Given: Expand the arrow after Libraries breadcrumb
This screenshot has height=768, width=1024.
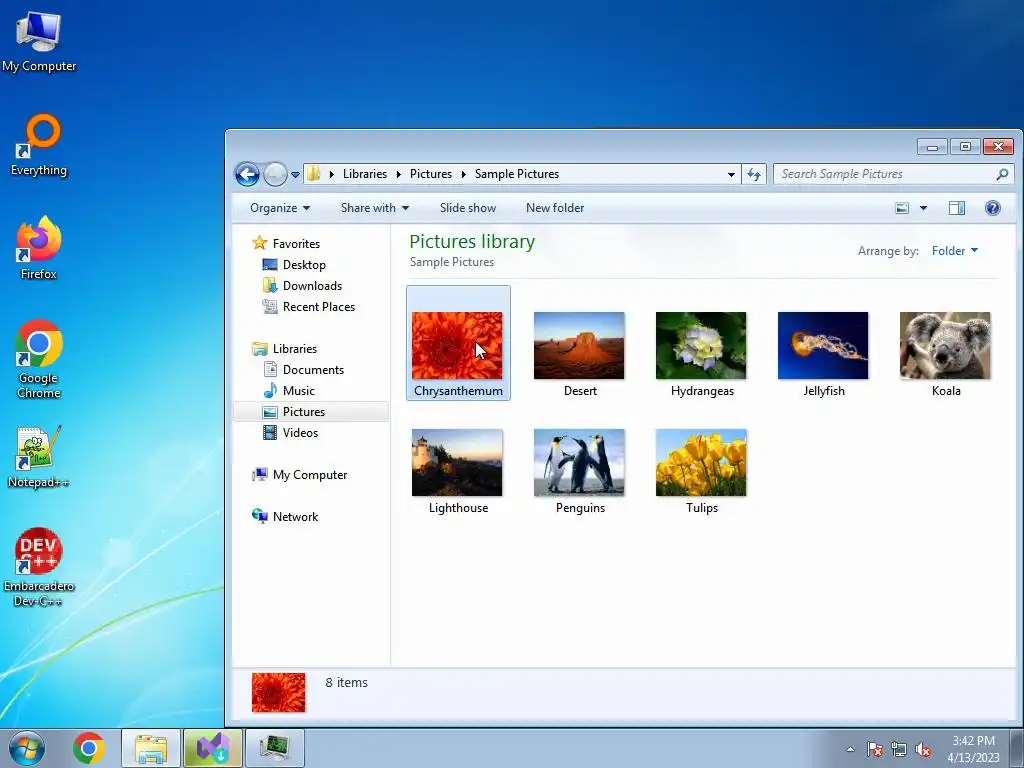Looking at the screenshot, I should pos(398,174).
